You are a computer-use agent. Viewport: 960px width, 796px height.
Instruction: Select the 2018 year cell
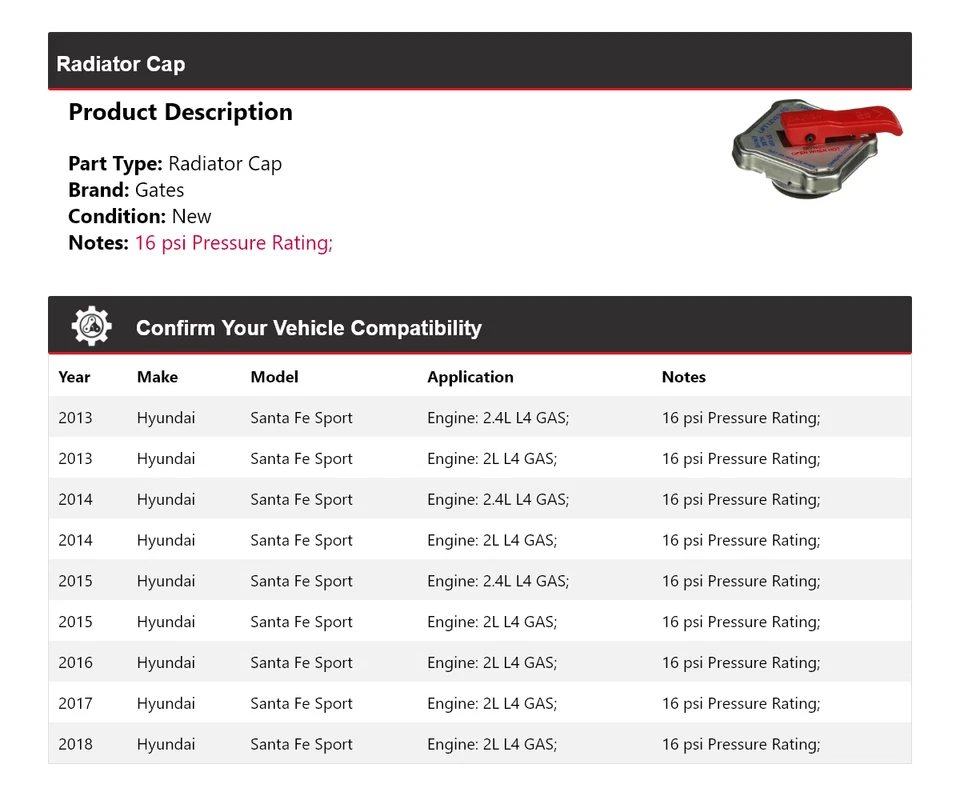click(75, 744)
